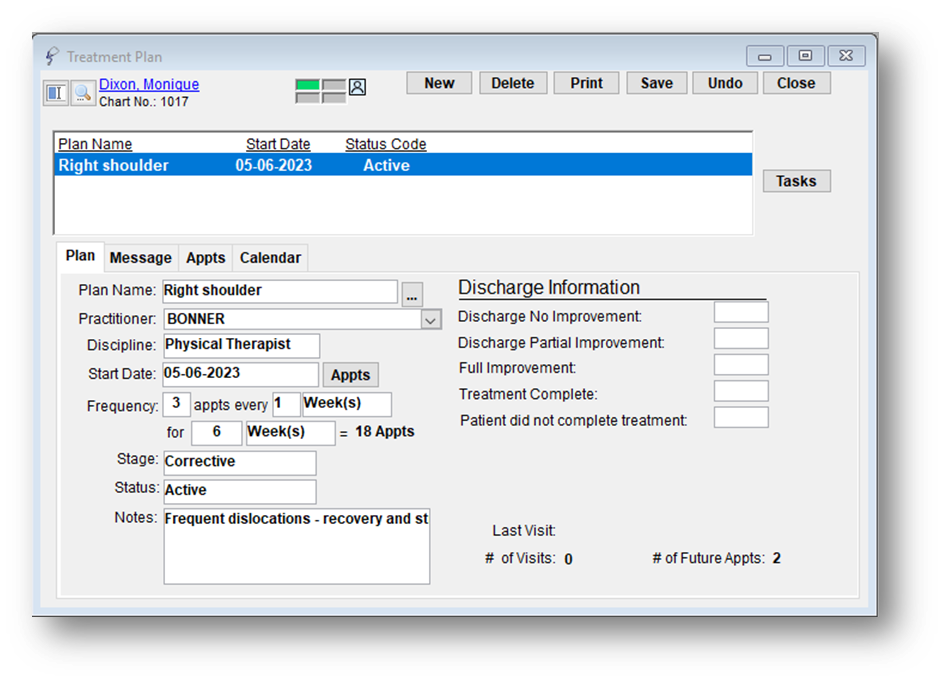Switch to the Message tab
Viewport: 944px width, 682px height.
click(x=141, y=258)
